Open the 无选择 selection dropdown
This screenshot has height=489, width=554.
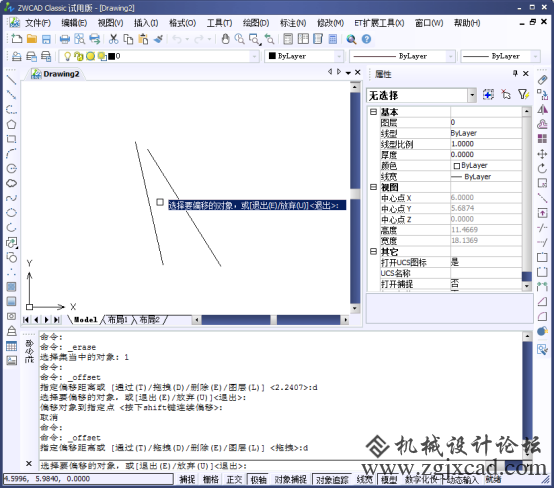(x=472, y=95)
